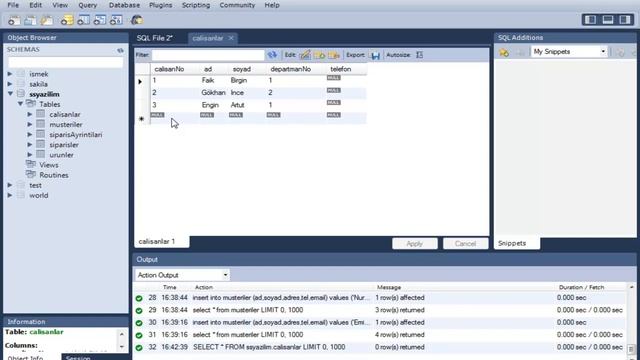Image resolution: width=640 pixels, height=360 pixels.
Task: Expand the musteriler table node
Action: coord(30,124)
